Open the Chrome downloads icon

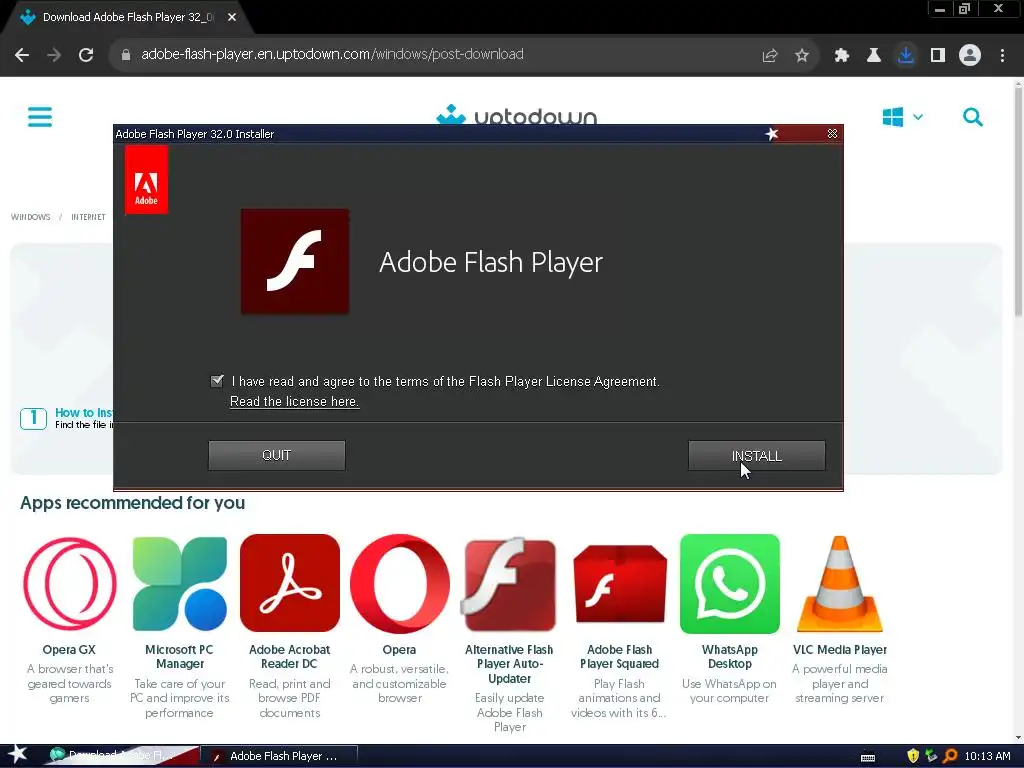906,55
